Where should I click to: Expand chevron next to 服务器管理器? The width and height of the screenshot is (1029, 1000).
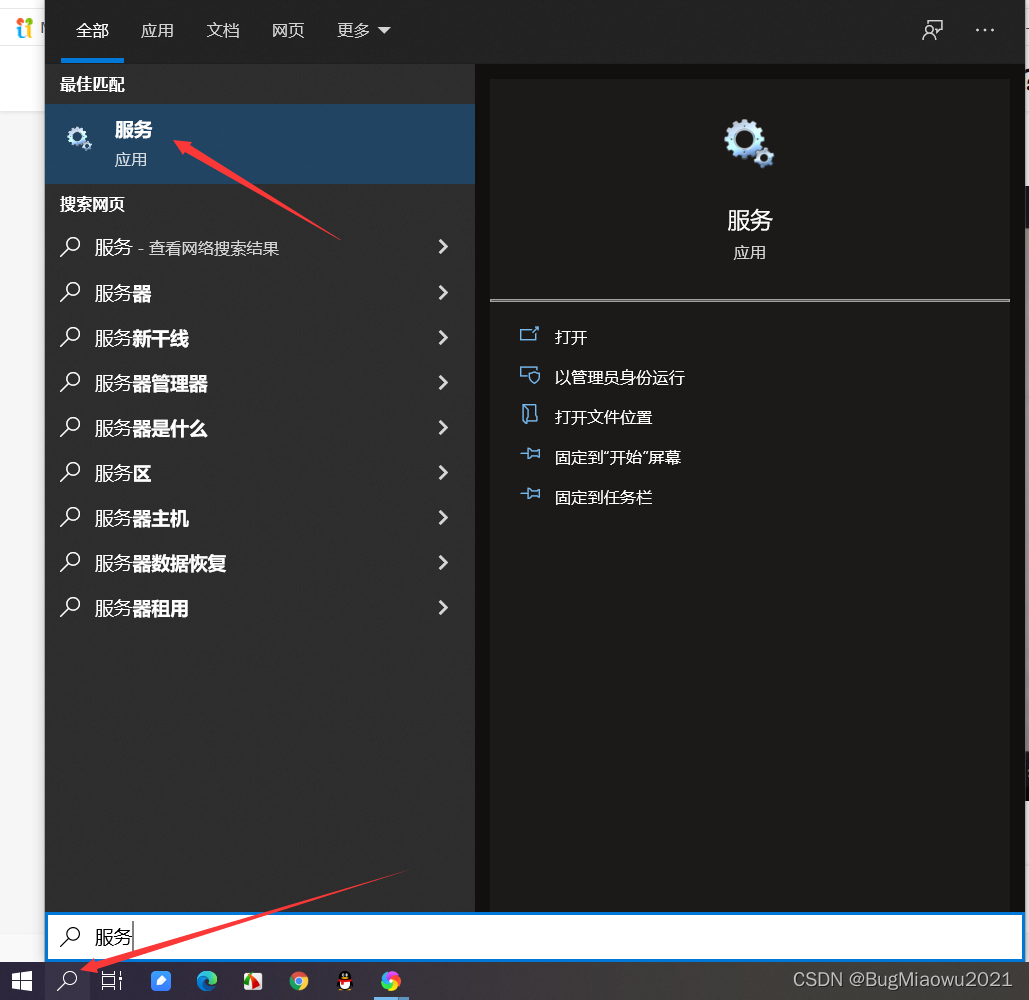(443, 383)
